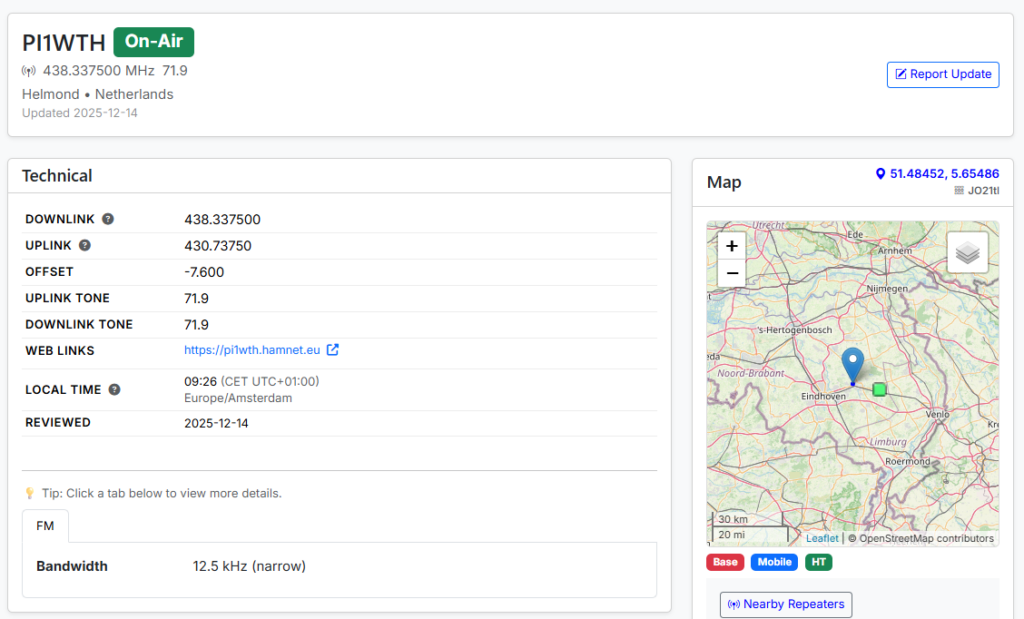Select the FM tab
The image size is (1024, 619).
click(45, 526)
